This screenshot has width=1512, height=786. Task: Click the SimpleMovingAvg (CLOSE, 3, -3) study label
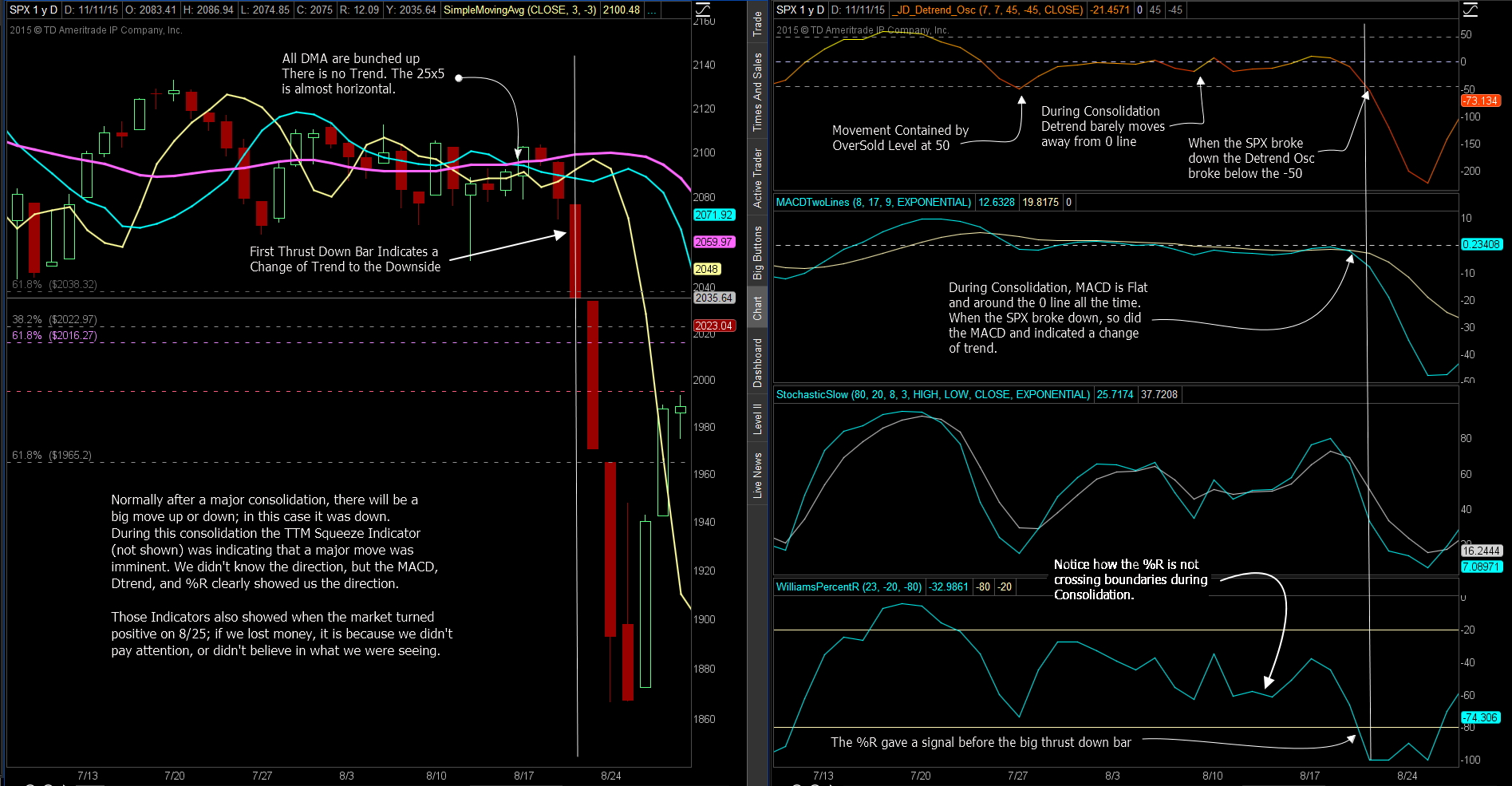pos(519,10)
